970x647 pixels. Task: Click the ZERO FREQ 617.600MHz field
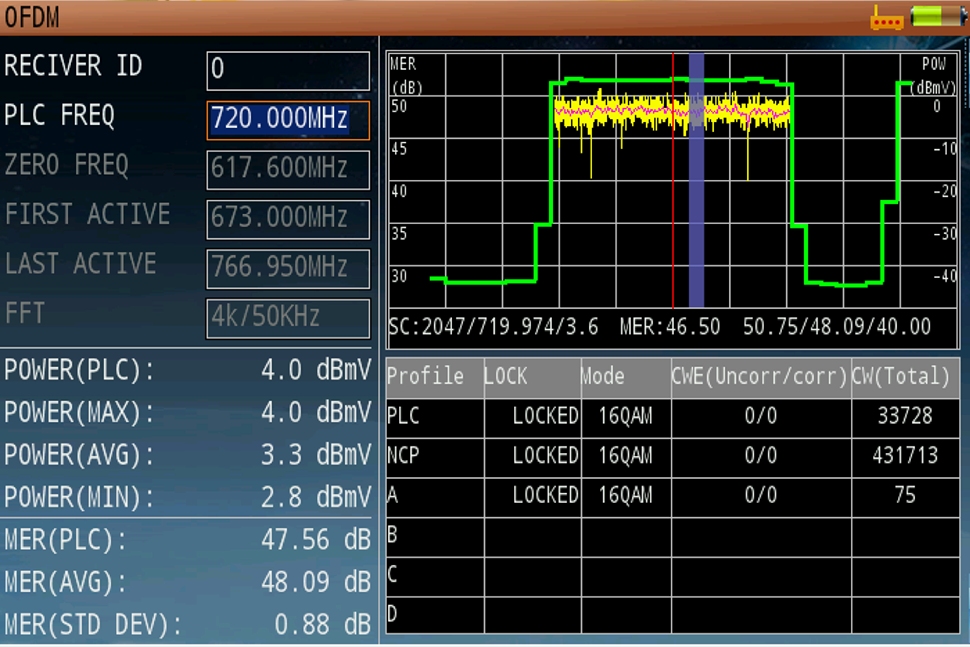(x=288, y=169)
